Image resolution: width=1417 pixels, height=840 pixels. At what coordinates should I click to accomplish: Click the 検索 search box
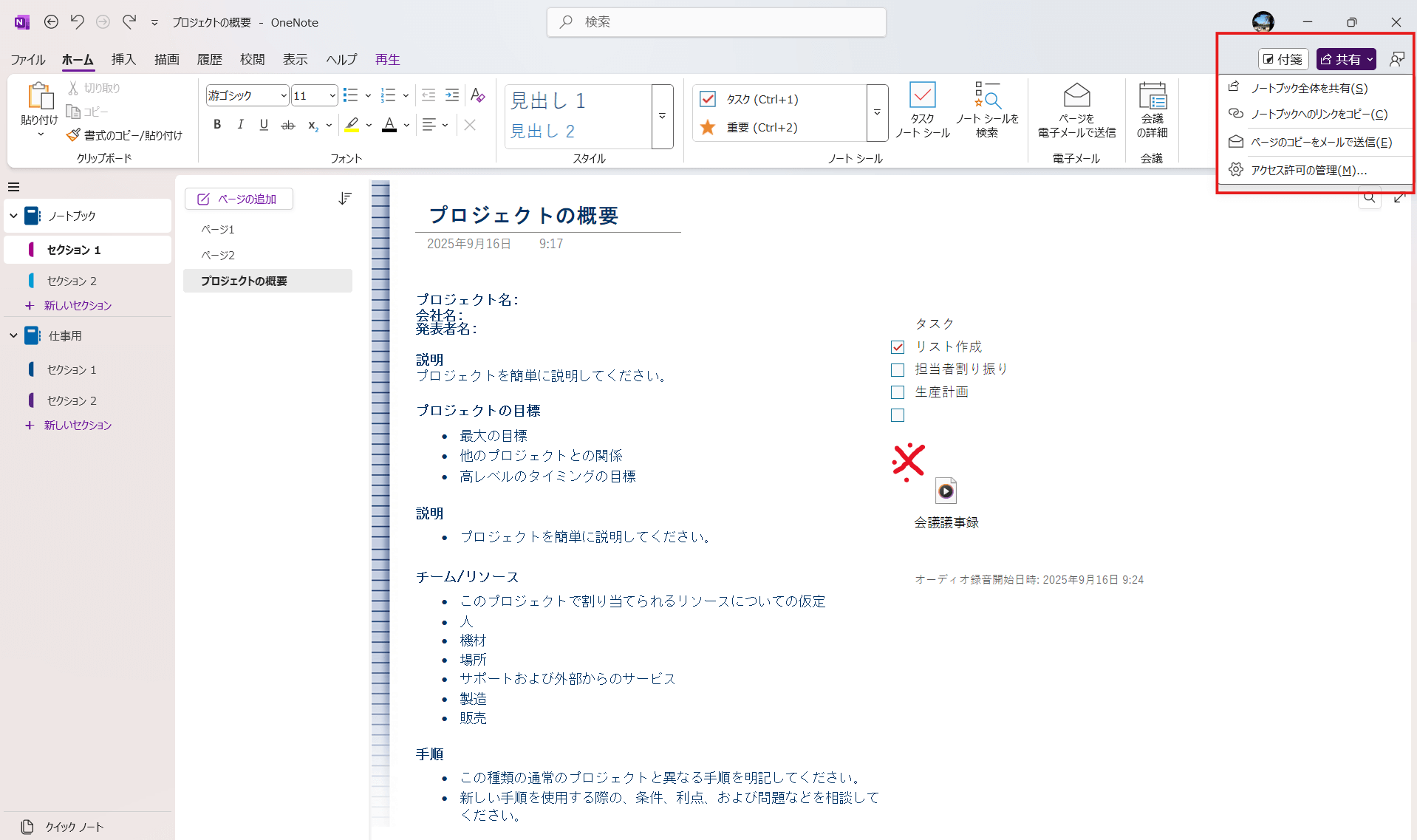[x=716, y=22]
